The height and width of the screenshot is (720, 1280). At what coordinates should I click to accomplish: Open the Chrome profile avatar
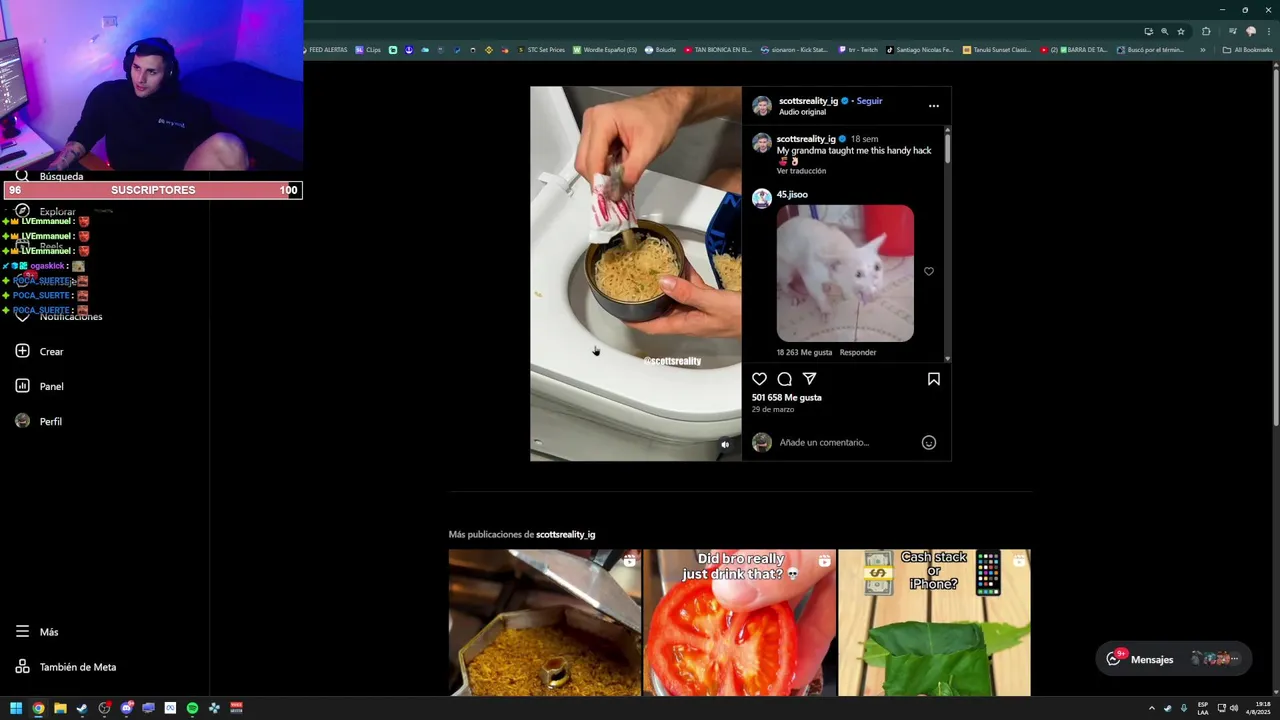pyautogui.click(x=1250, y=31)
